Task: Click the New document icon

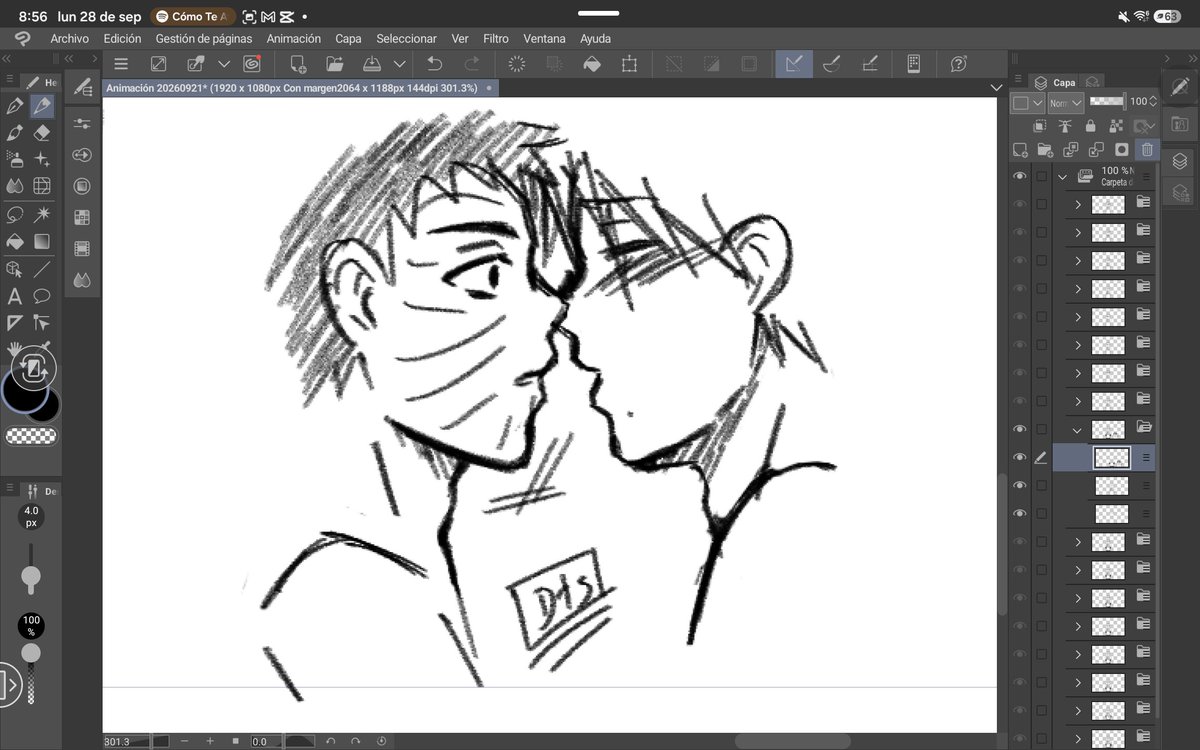Action: point(297,64)
